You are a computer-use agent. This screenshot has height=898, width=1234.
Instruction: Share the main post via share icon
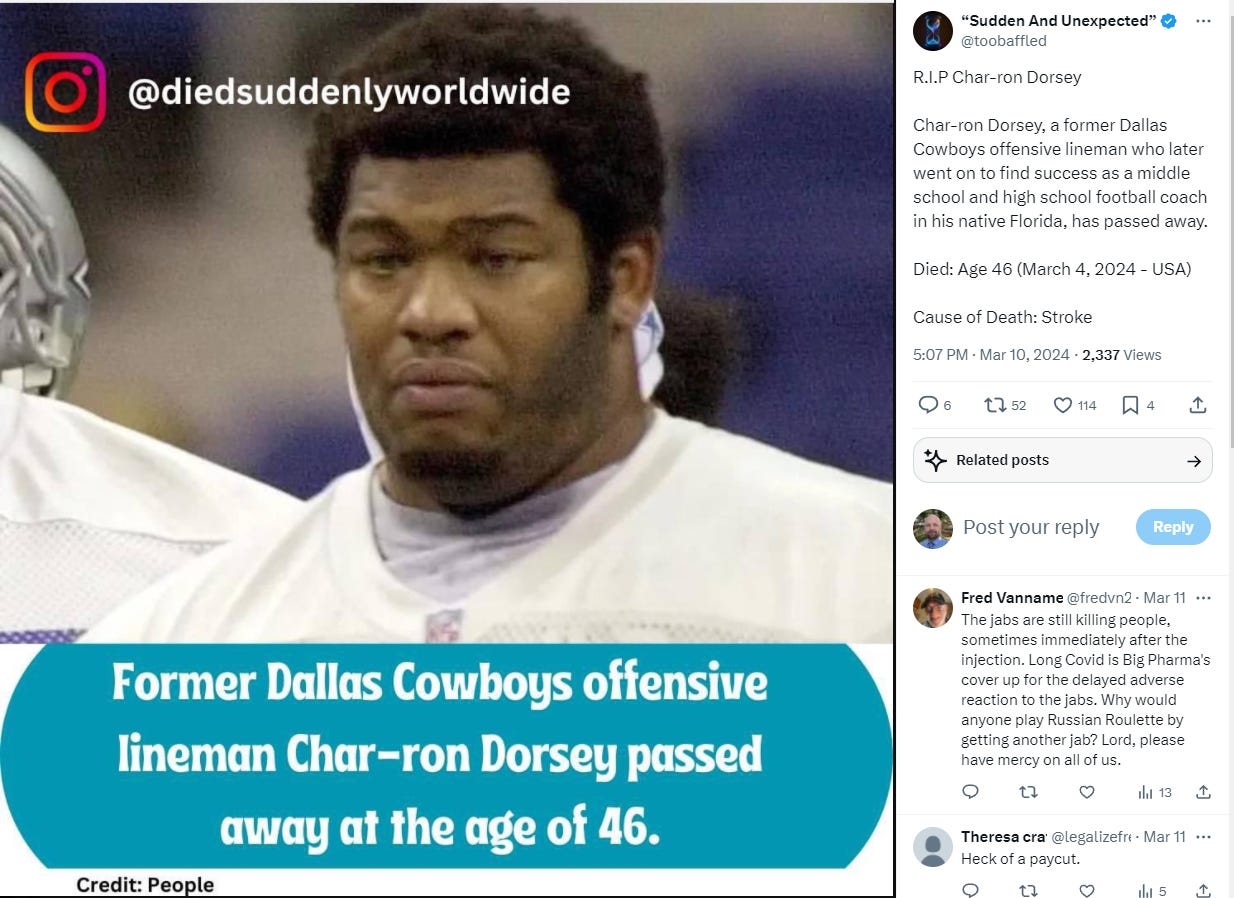point(1197,405)
